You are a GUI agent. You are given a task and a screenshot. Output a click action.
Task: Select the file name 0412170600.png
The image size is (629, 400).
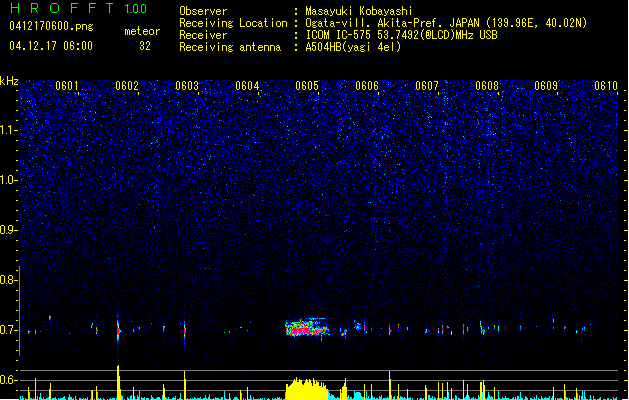(51, 26)
